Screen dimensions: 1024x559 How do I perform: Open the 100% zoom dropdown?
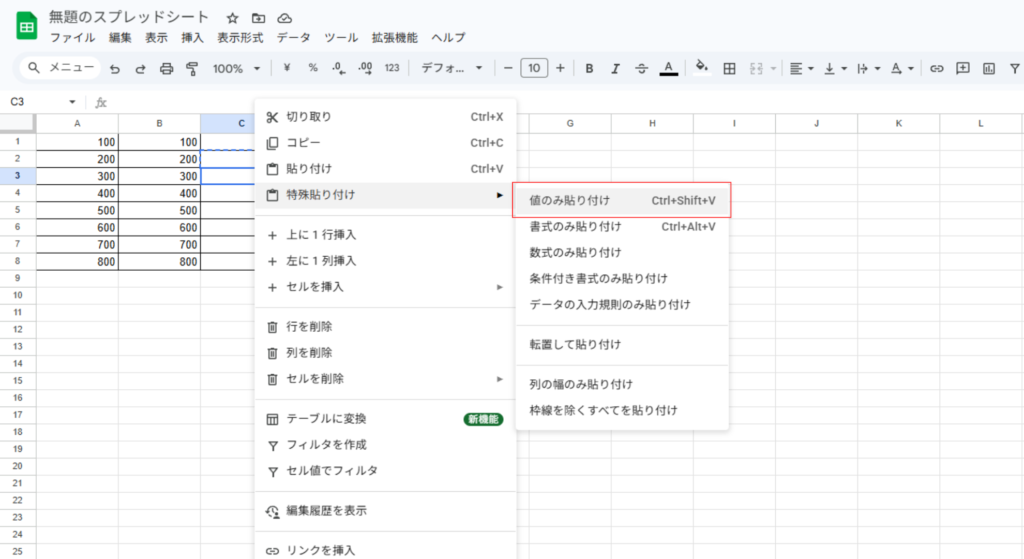pyautogui.click(x=236, y=69)
